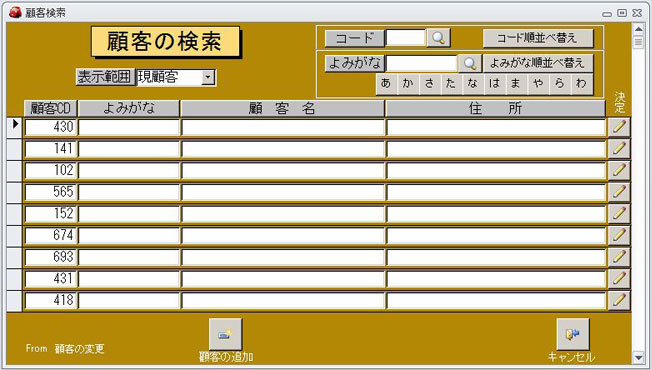
Task: Click the red app icon in title bar
Action: coord(15,13)
